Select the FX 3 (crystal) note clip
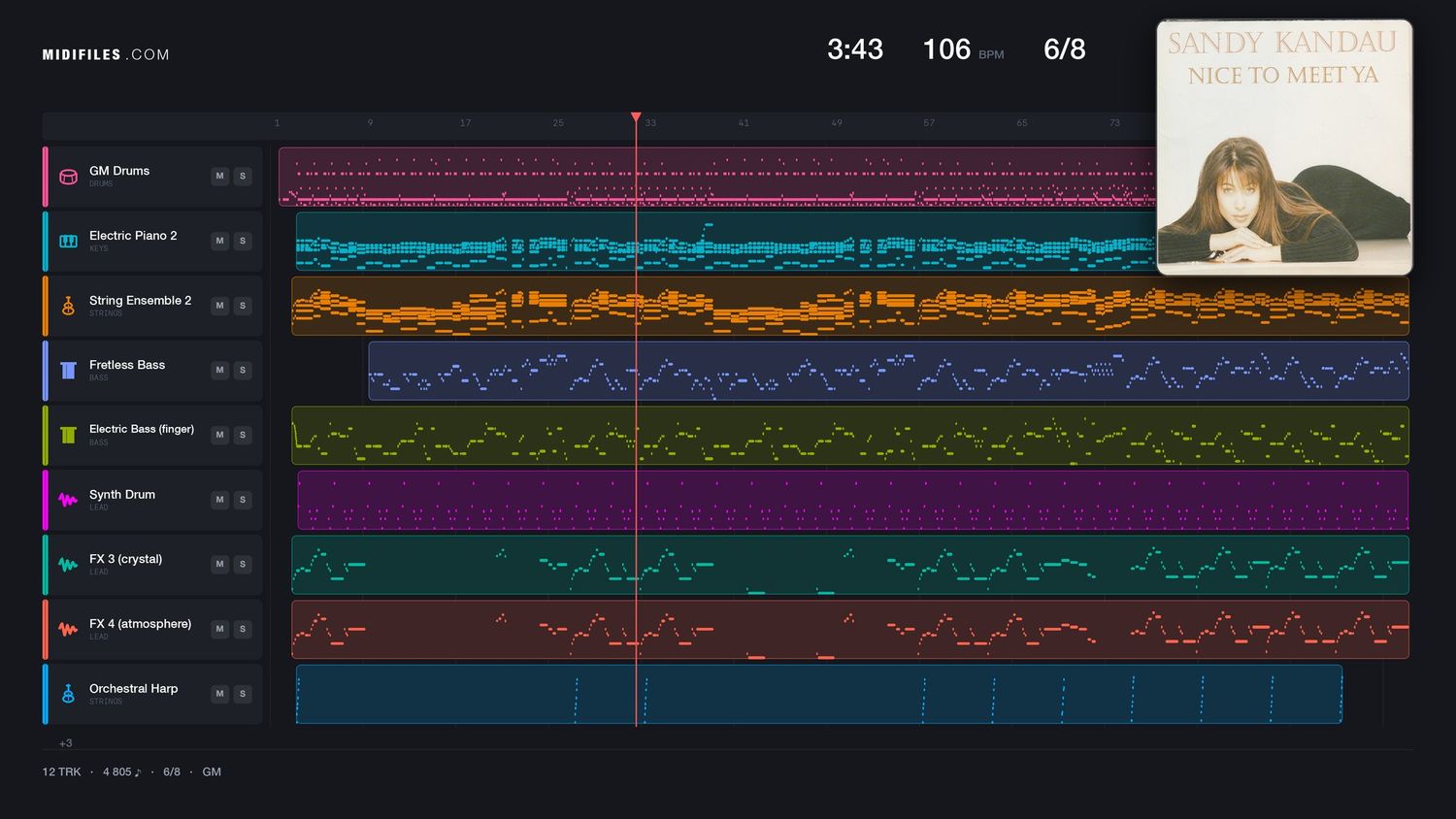The height and width of the screenshot is (819, 1456). click(x=850, y=565)
